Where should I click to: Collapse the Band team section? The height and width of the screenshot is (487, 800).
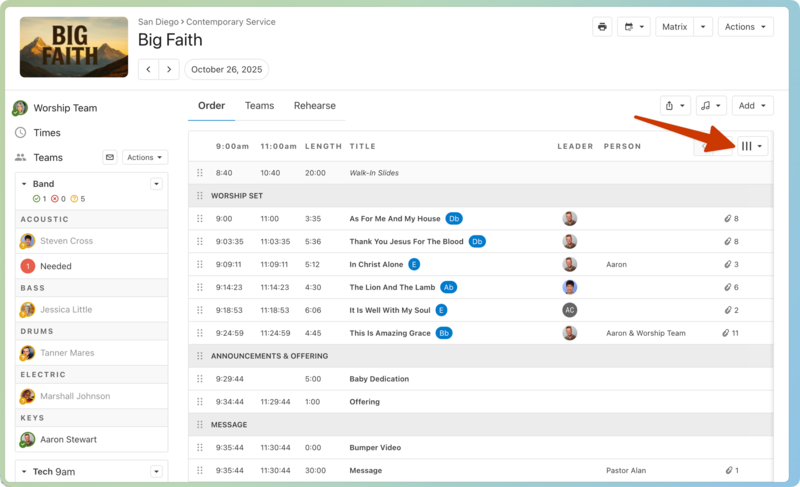pyautogui.click(x=24, y=184)
